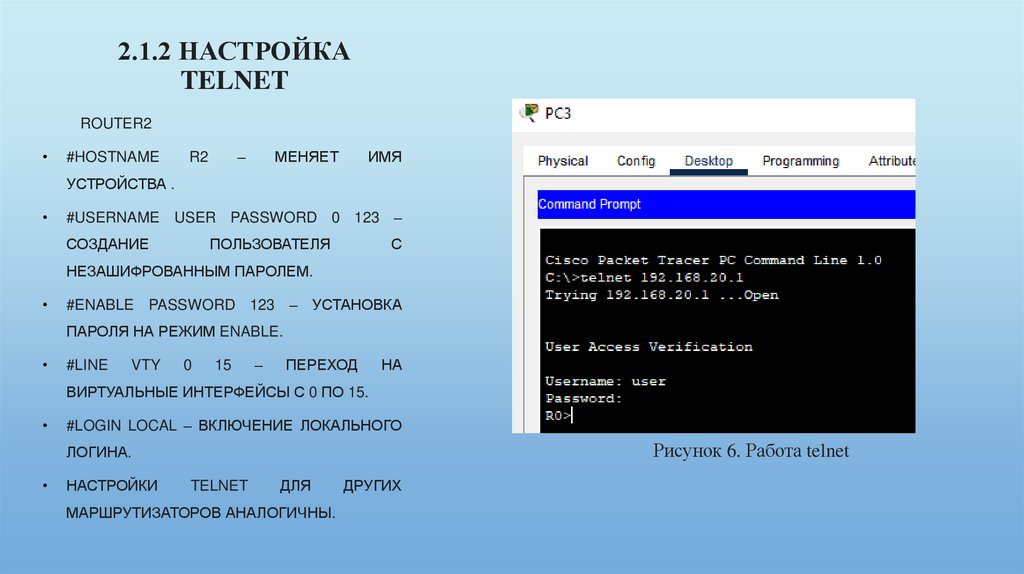Open the Physical tab
The image size is (1024, 574).
click(563, 161)
